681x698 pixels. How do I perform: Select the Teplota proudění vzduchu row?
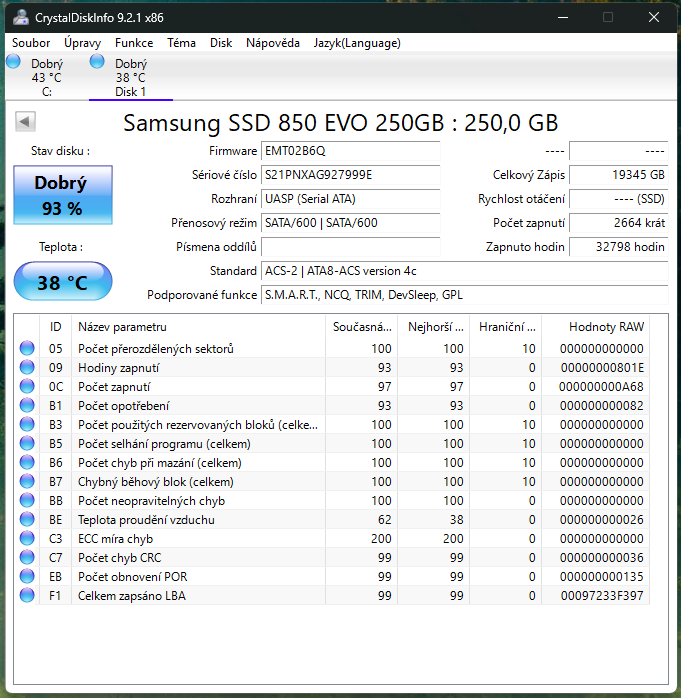(x=331, y=519)
